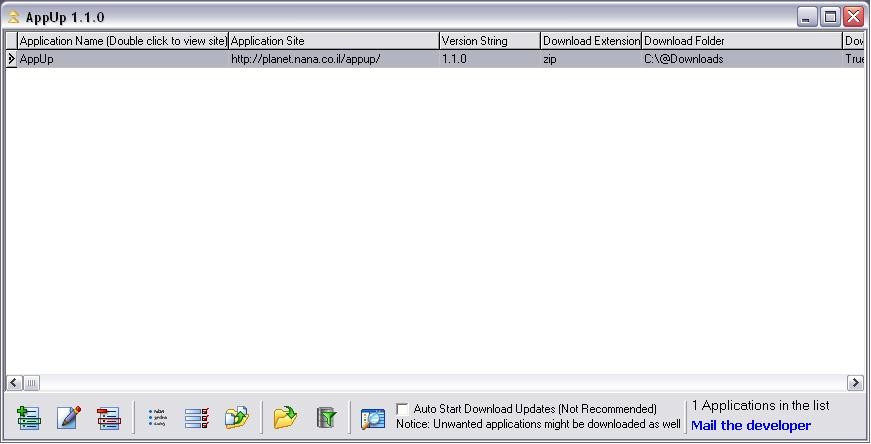871x444 pixels.
Task: Click the bulleted list icon in toolbar
Action: pyautogui.click(x=157, y=418)
